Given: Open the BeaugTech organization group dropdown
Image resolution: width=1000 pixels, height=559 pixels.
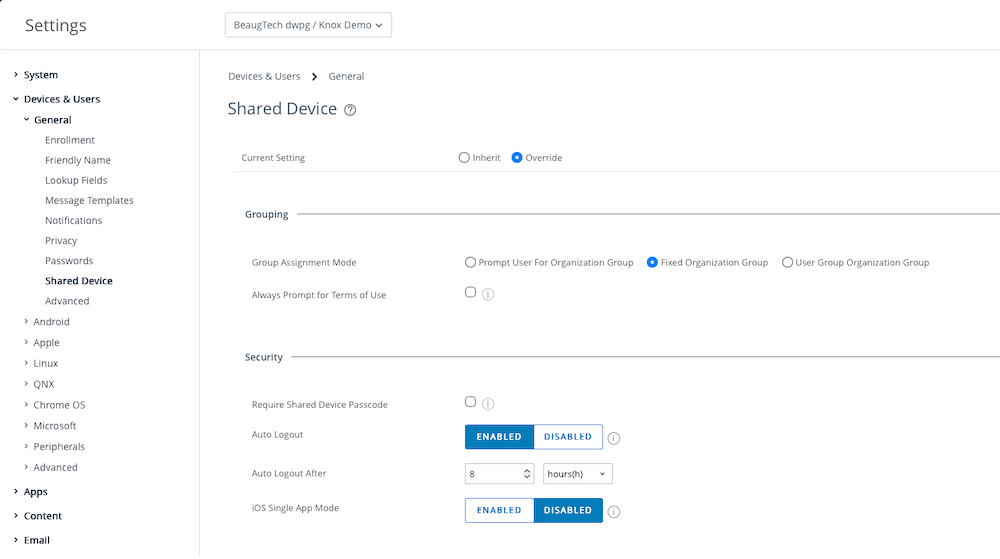Looking at the screenshot, I should (308, 25).
